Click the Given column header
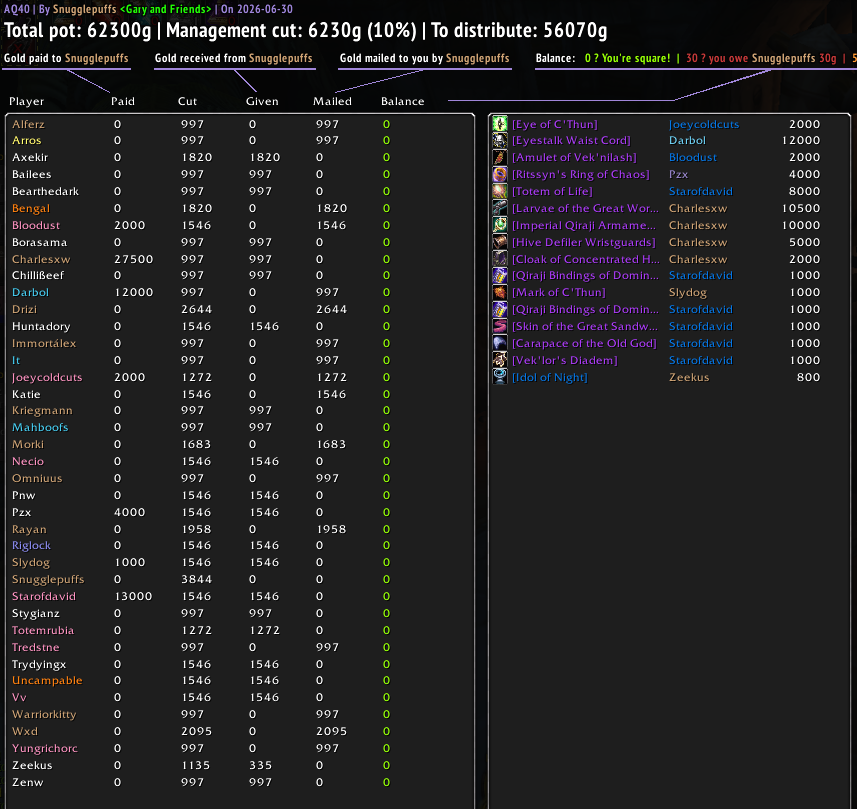The height and width of the screenshot is (809, 857). [x=262, y=101]
